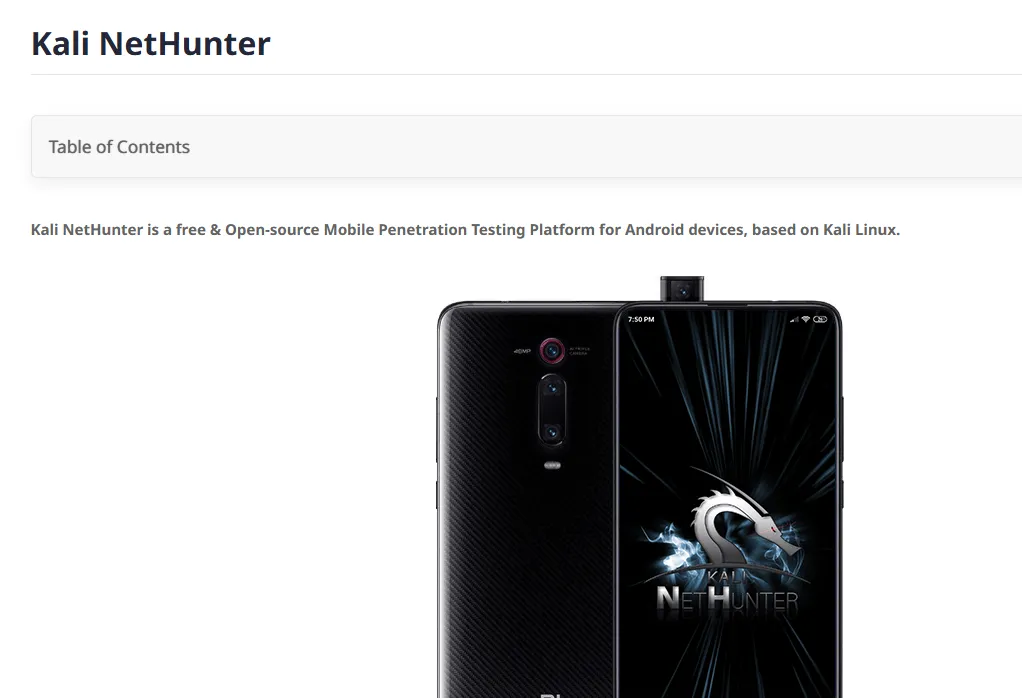Viewport: 1022px width, 698px height.
Task: Click the battery icon in phone status bar
Action: coord(820,319)
